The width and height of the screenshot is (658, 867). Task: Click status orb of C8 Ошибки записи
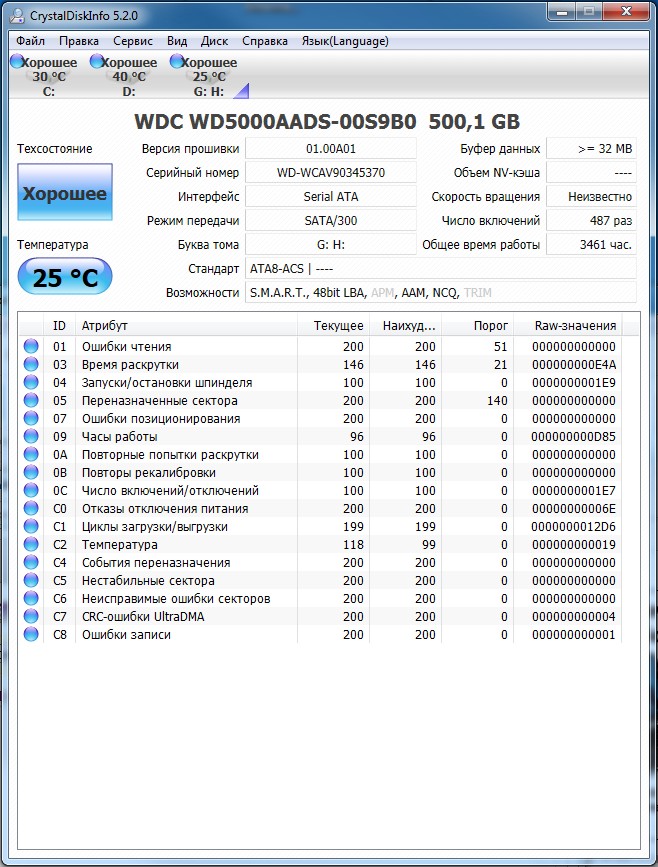[31, 634]
